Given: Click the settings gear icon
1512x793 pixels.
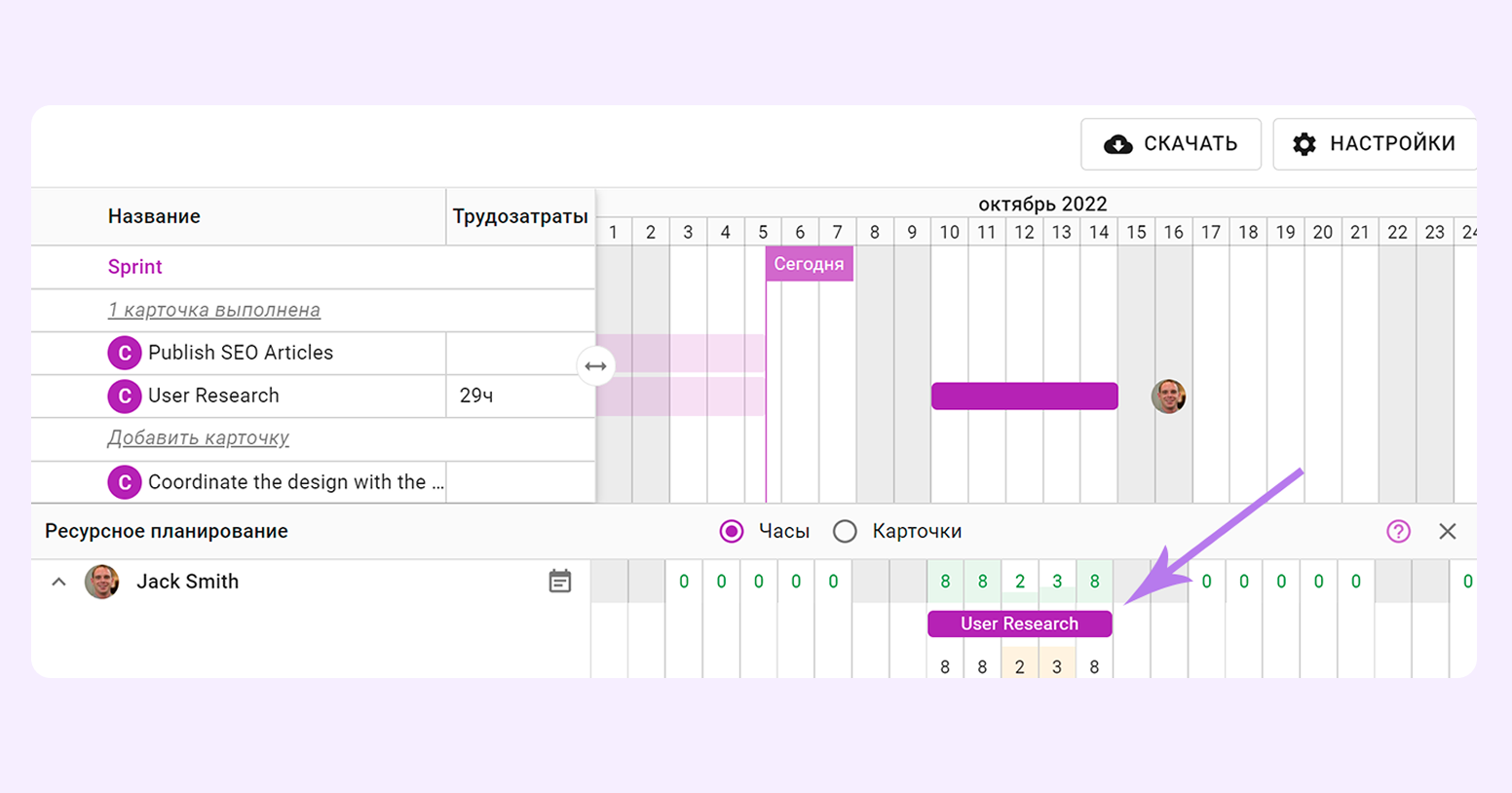Looking at the screenshot, I should 1304,144.
